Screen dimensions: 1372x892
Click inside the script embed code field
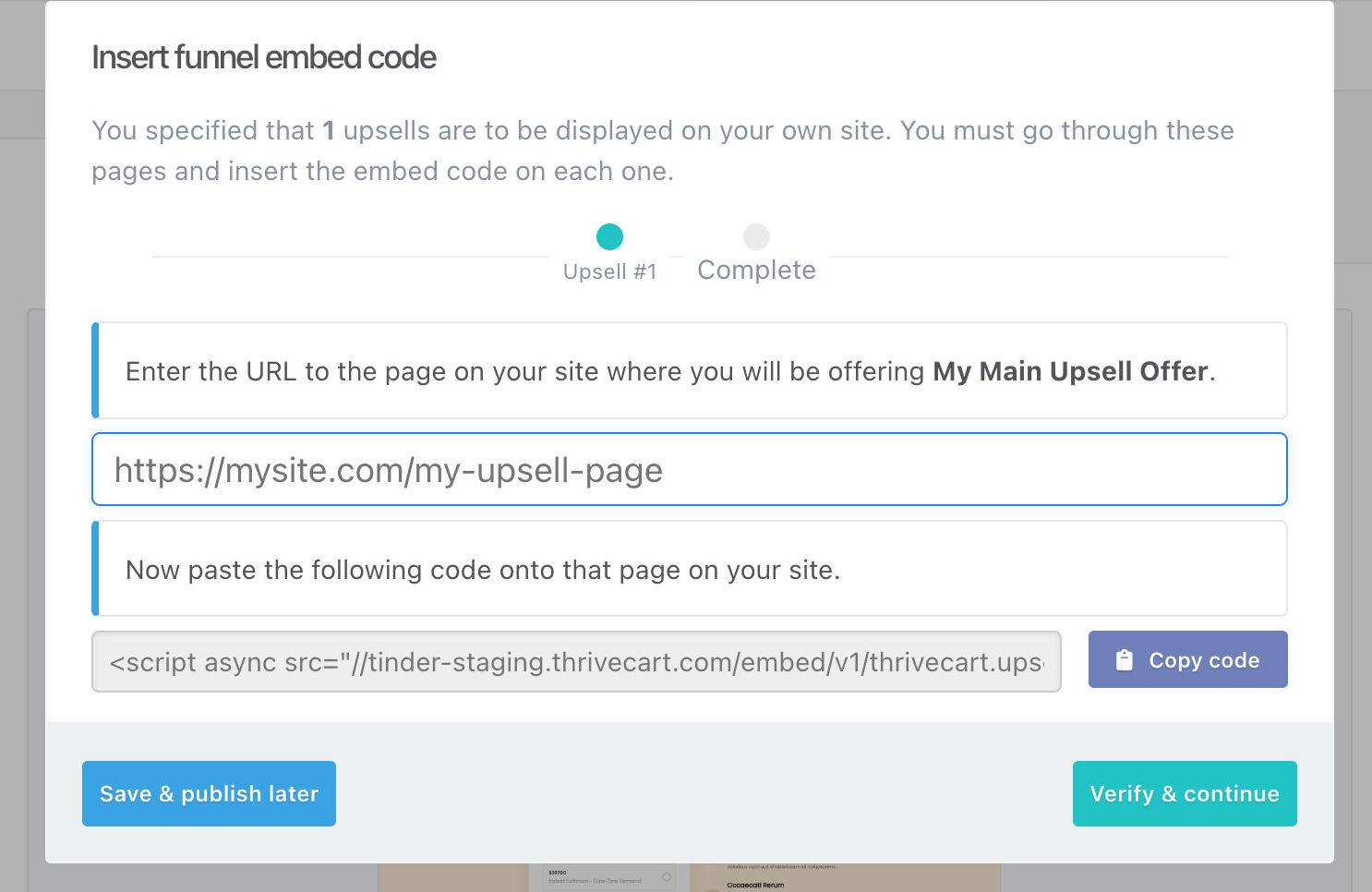(576, 661)
